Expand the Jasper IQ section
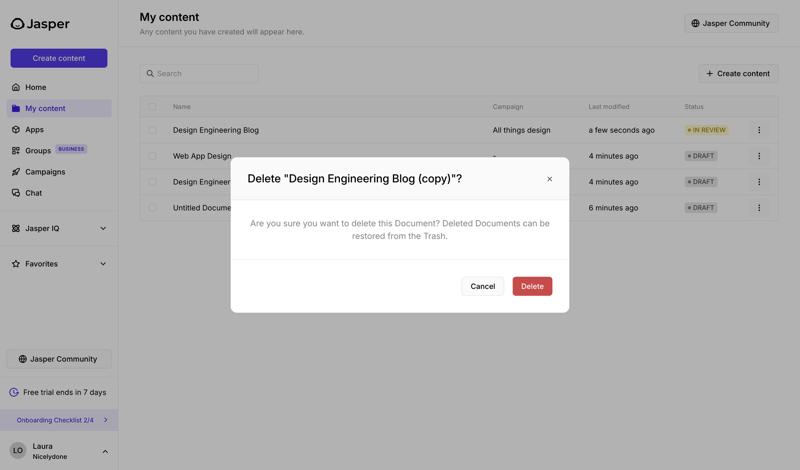800x470 pixels. click(103, 229)
